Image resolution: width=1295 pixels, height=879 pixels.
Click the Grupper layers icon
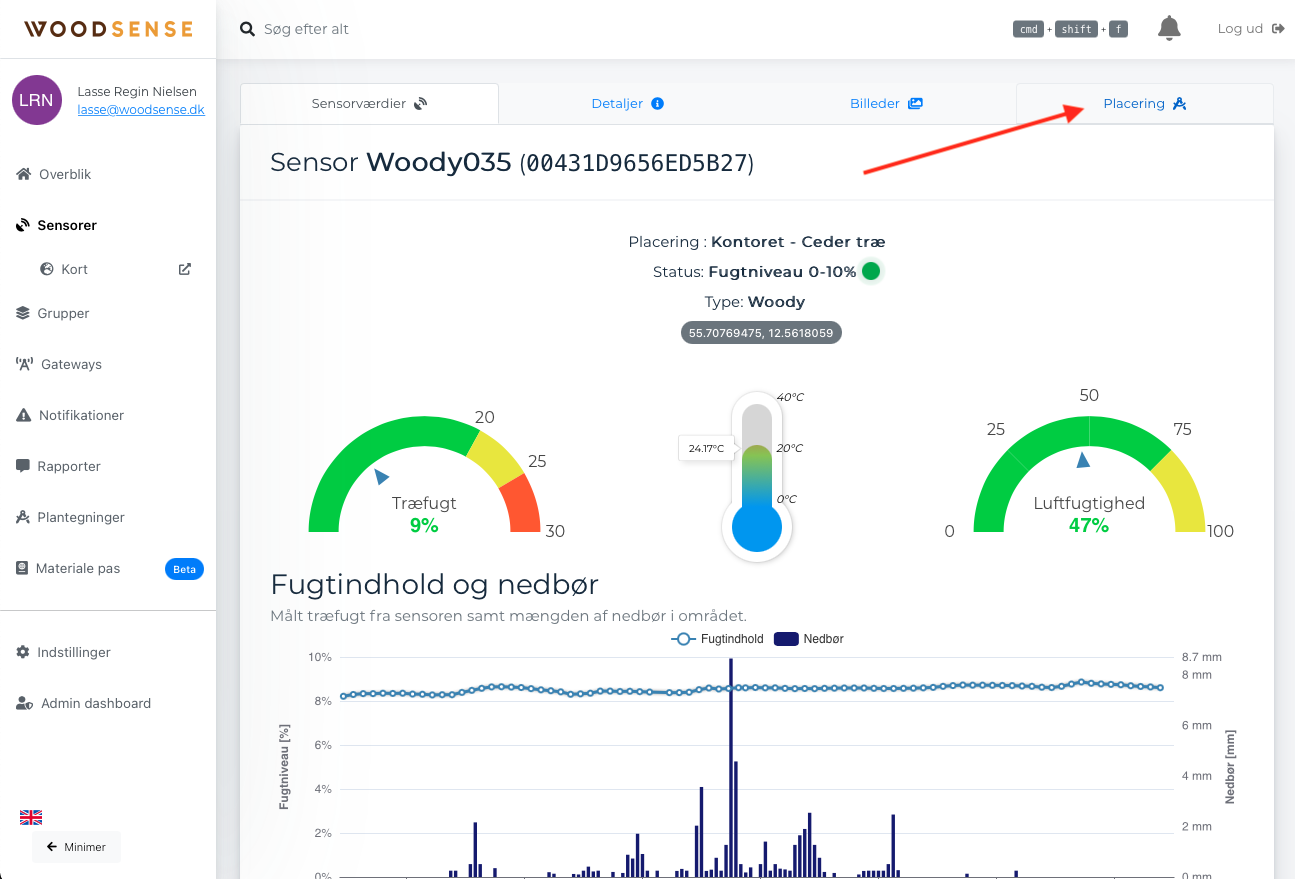coord(24,313)
